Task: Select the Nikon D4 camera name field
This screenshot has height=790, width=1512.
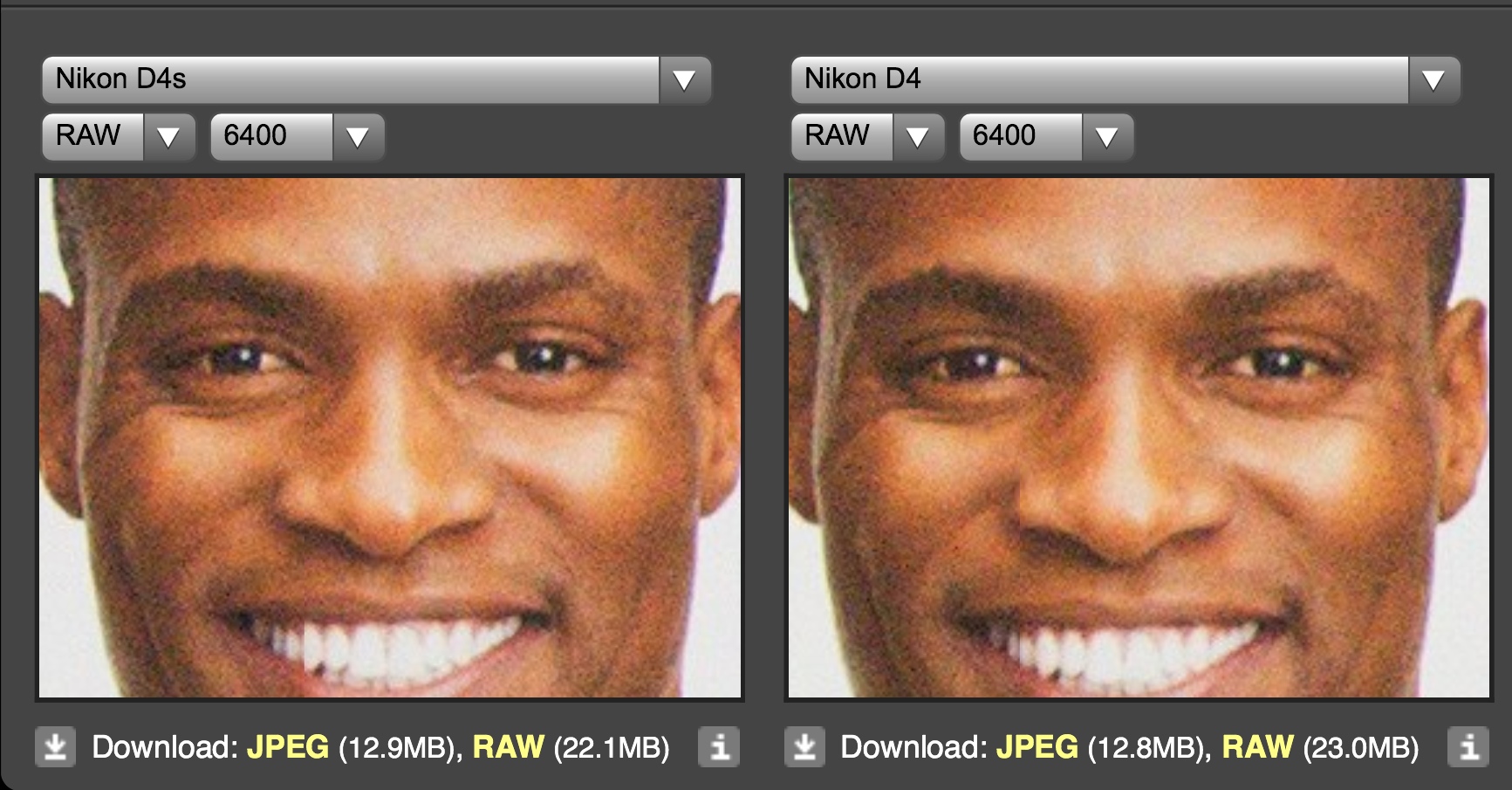Action: click(x=1100, y=80)
